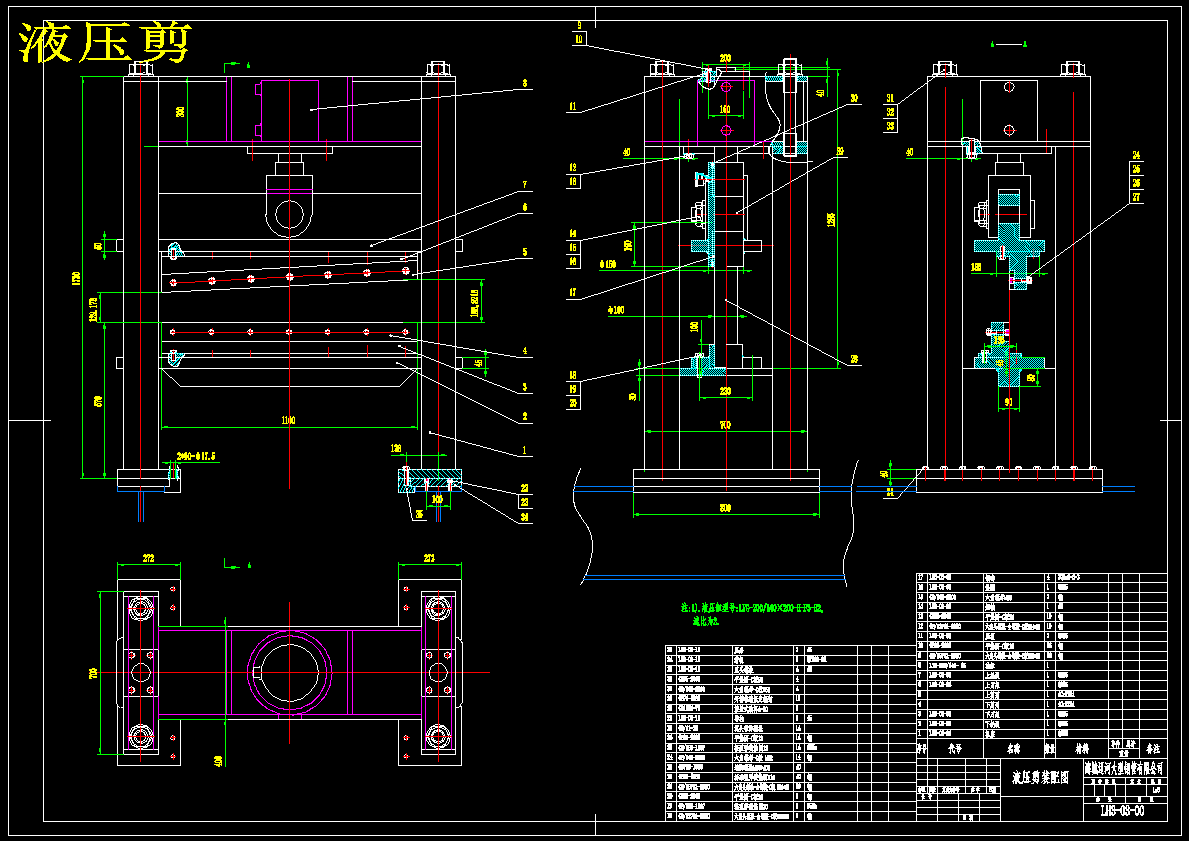This screenshot has height=841, width=1189.
Task: Click part balloon number 7
Action: [x=525, y=184]
